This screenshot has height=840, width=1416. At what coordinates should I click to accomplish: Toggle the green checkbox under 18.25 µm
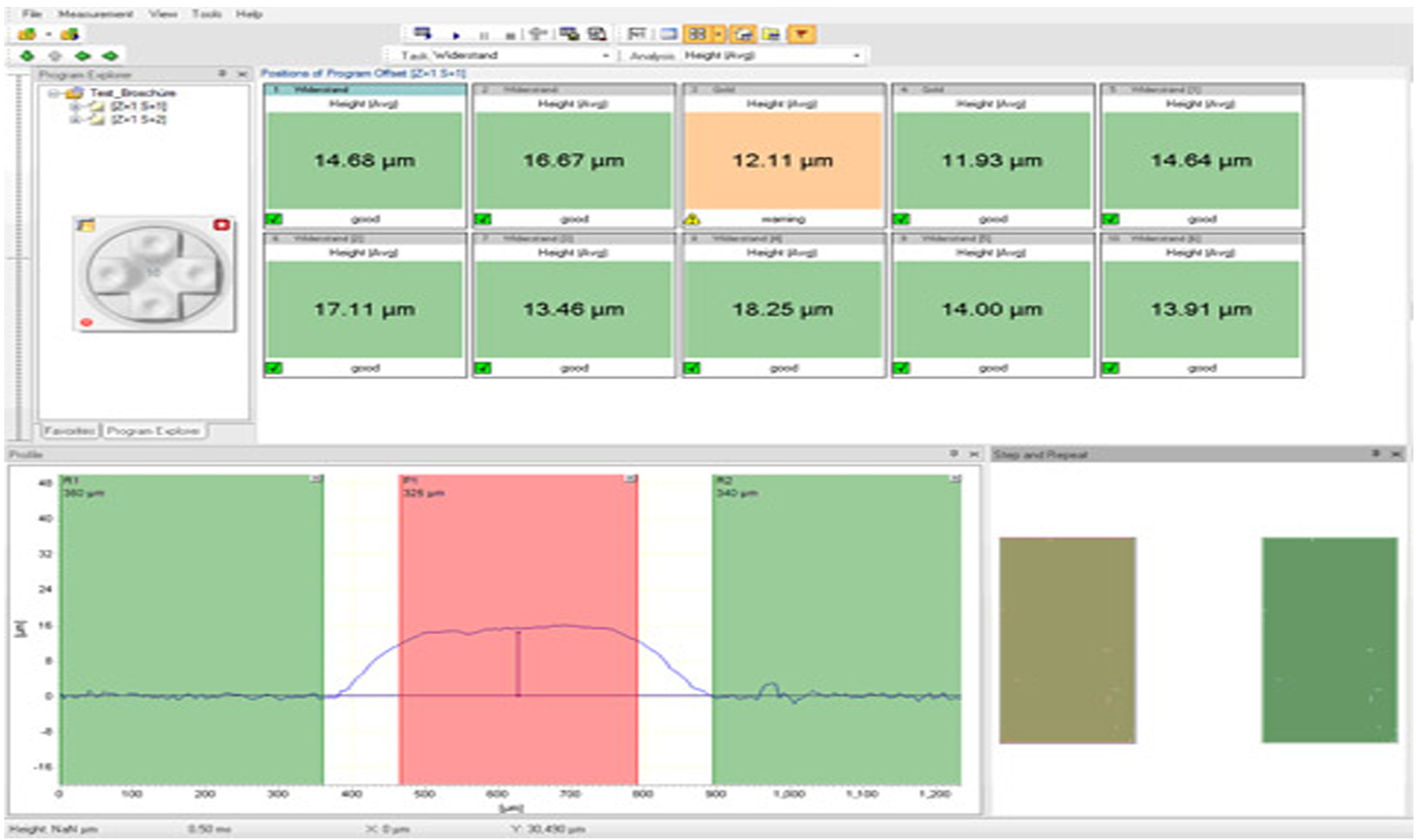pyautogui.click(x=692, y=368)
